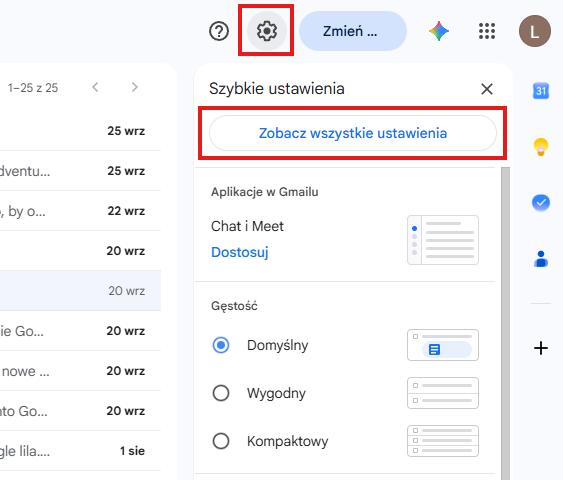Open the email ending in "gle lila...."
This screenshot has width=563, height=480.
[80, 451]
